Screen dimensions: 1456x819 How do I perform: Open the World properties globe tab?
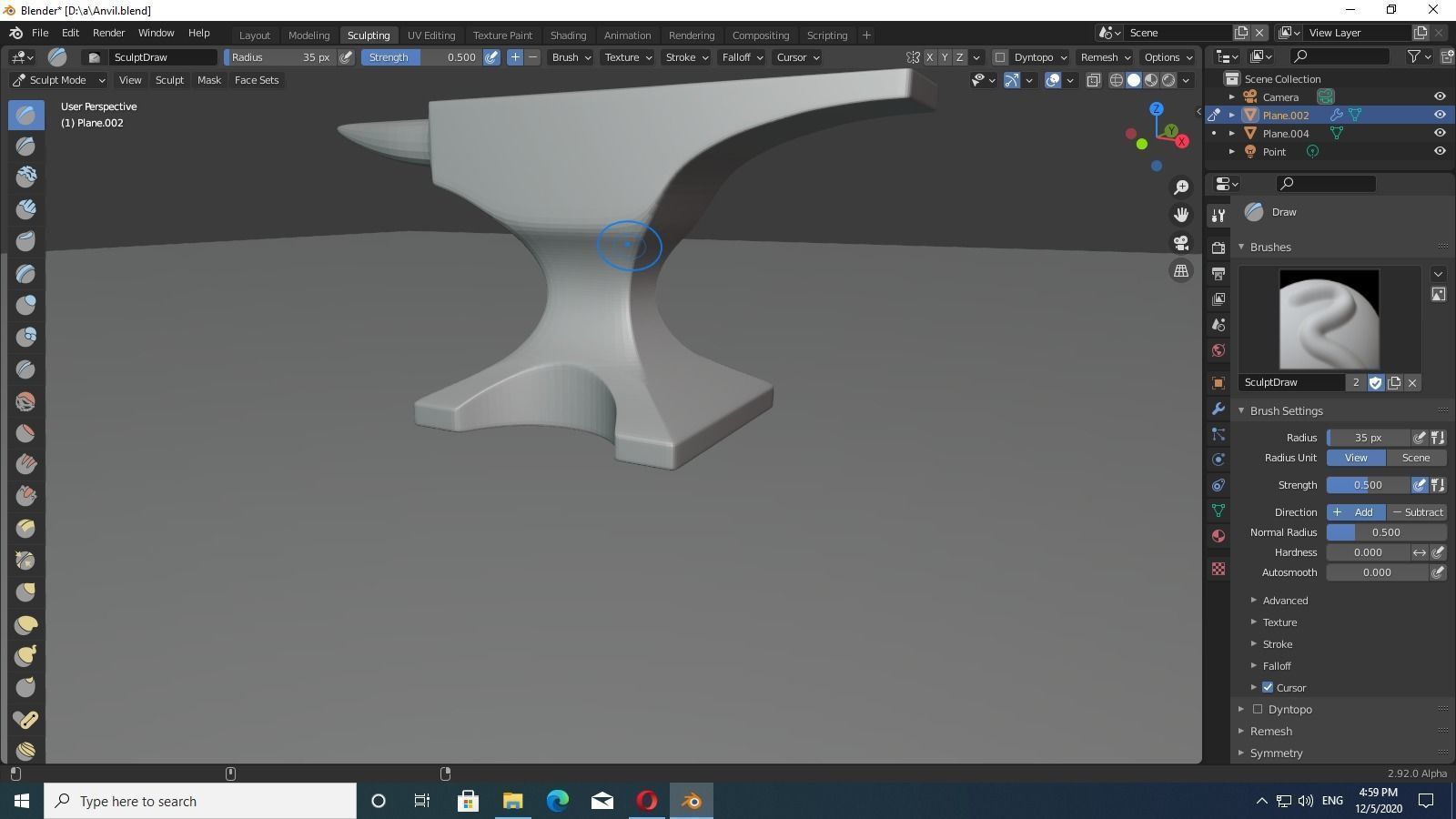[x=1218, y=349]
